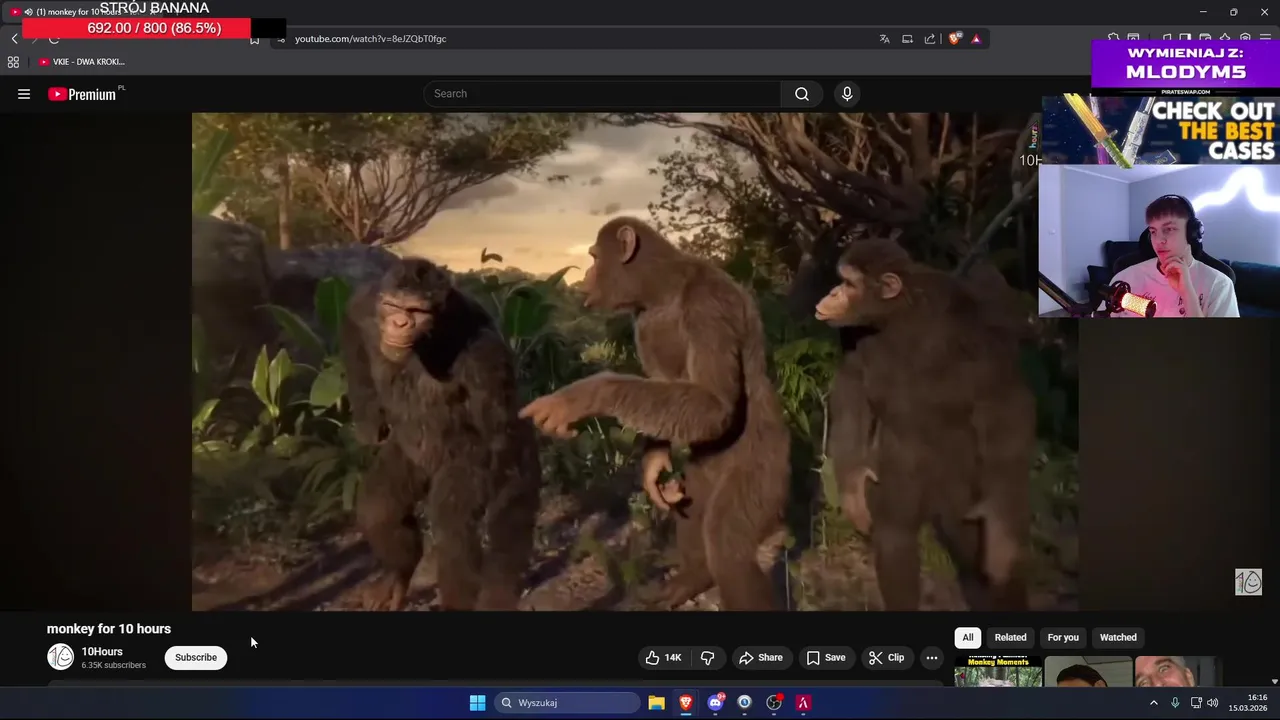Select the Related filter chip
This screenshot has width=1280, height=720.
pos(1010,637)
